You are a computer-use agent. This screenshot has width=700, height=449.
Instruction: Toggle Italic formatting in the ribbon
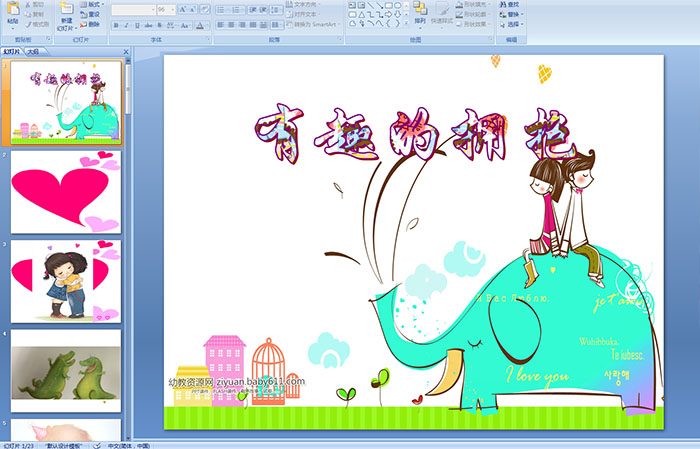[126, 25]
